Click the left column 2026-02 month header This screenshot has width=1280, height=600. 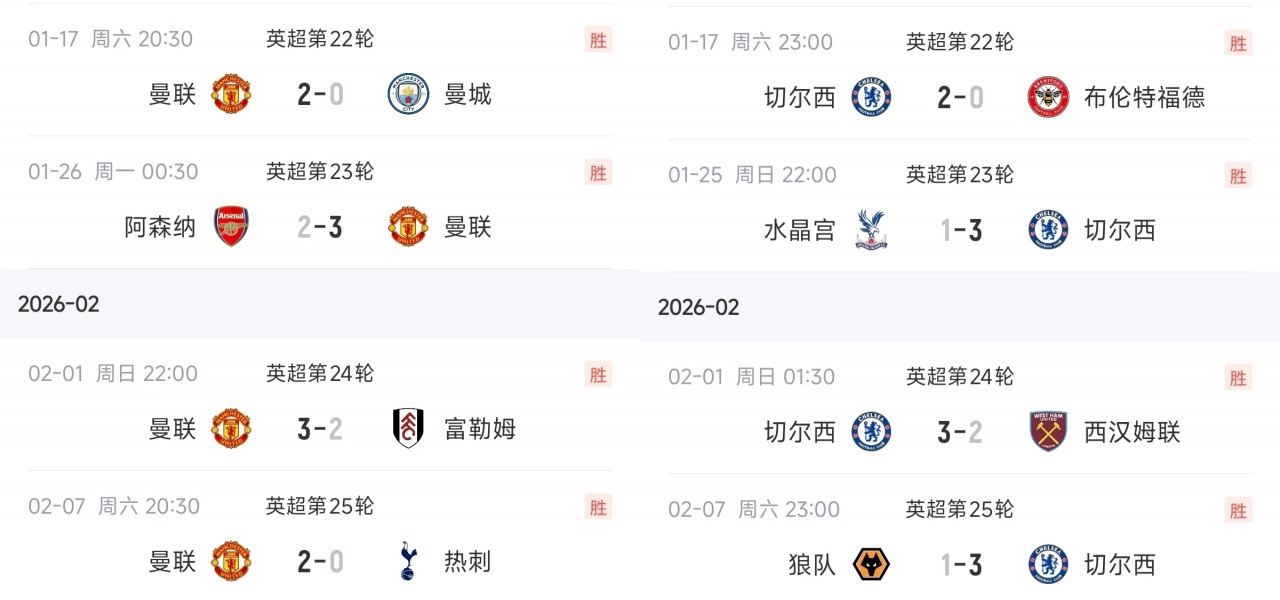click(59, 304)
